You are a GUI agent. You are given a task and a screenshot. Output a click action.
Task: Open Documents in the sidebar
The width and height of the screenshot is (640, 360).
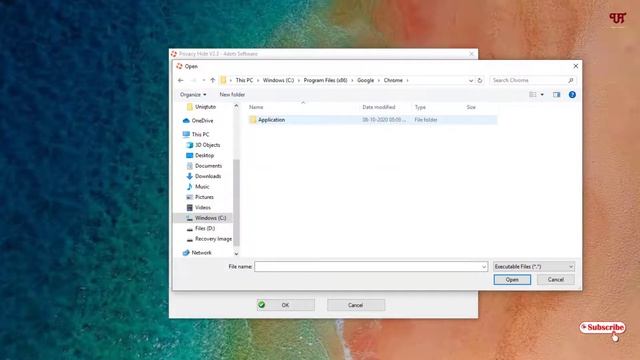point(209,166)
